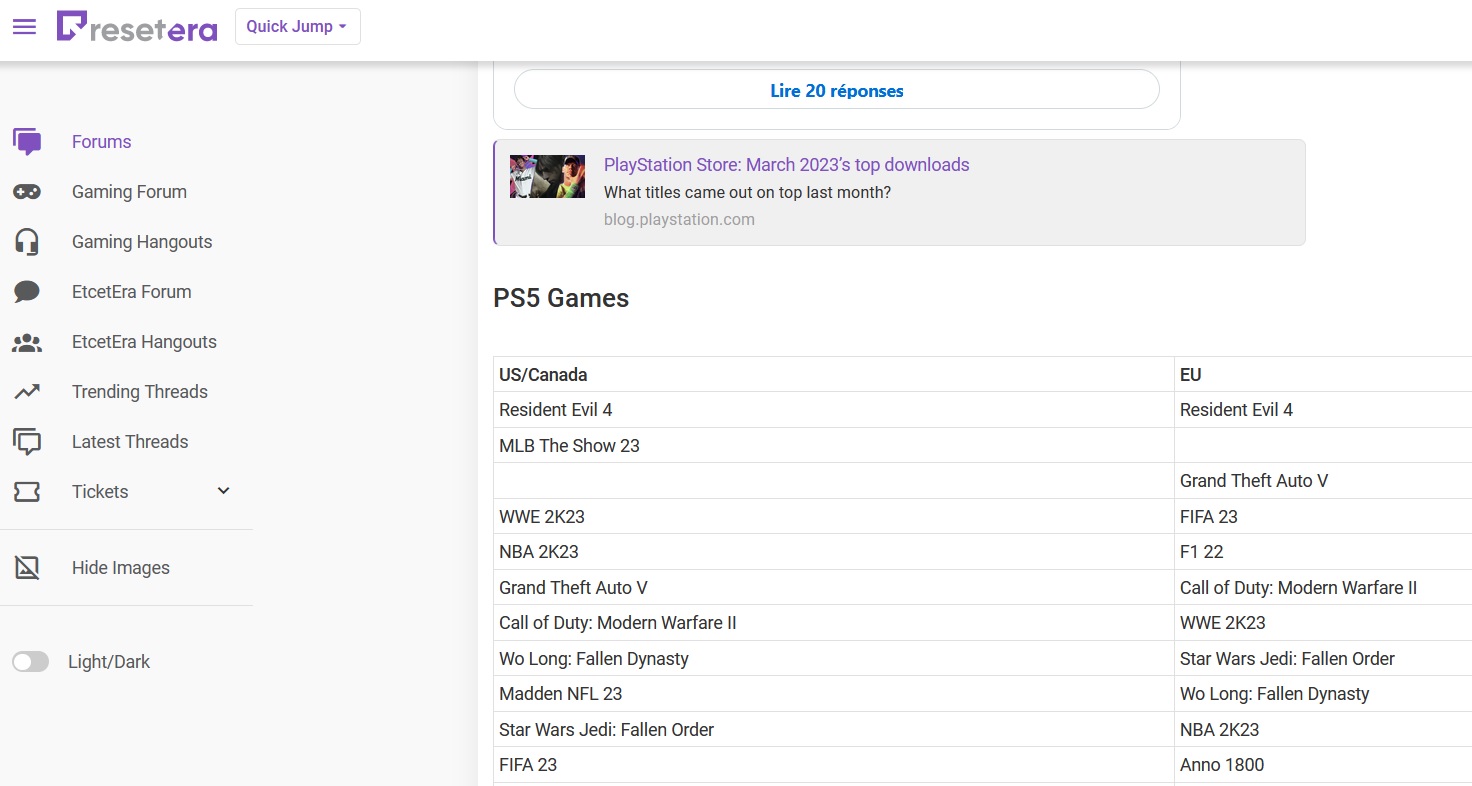The height and width of the screenshot is (786, 1472).
Task: Open the hamburger menu icon
Action: point(24,27)
